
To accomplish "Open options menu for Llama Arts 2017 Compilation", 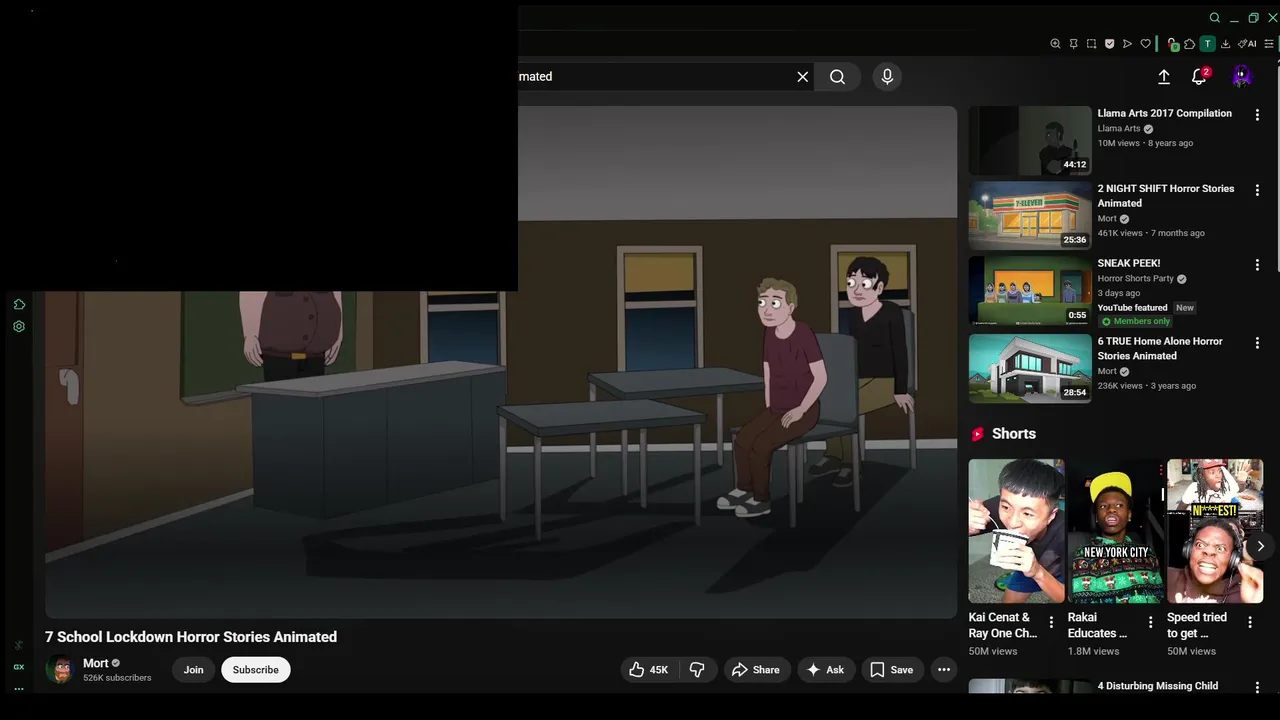I will point(1257,115).
